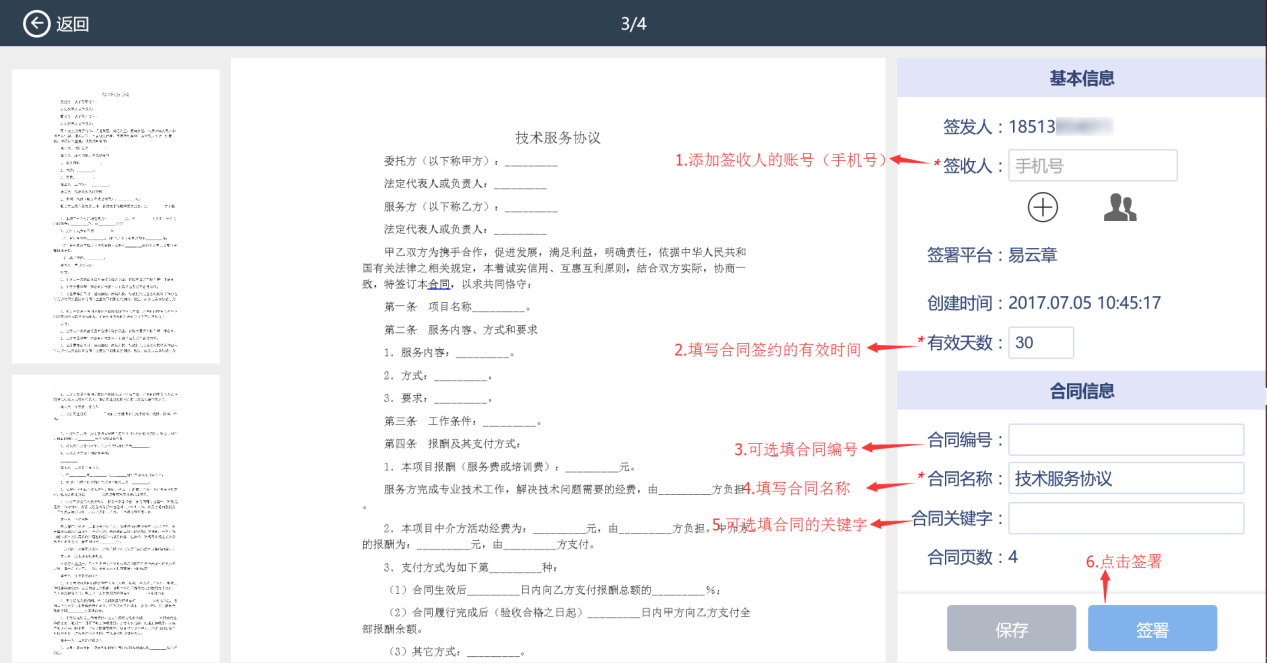Image resolution: width=1267 pixels, height=663 pixels.
Task: Click the plus icon to add recipient
Action: 1043,207
